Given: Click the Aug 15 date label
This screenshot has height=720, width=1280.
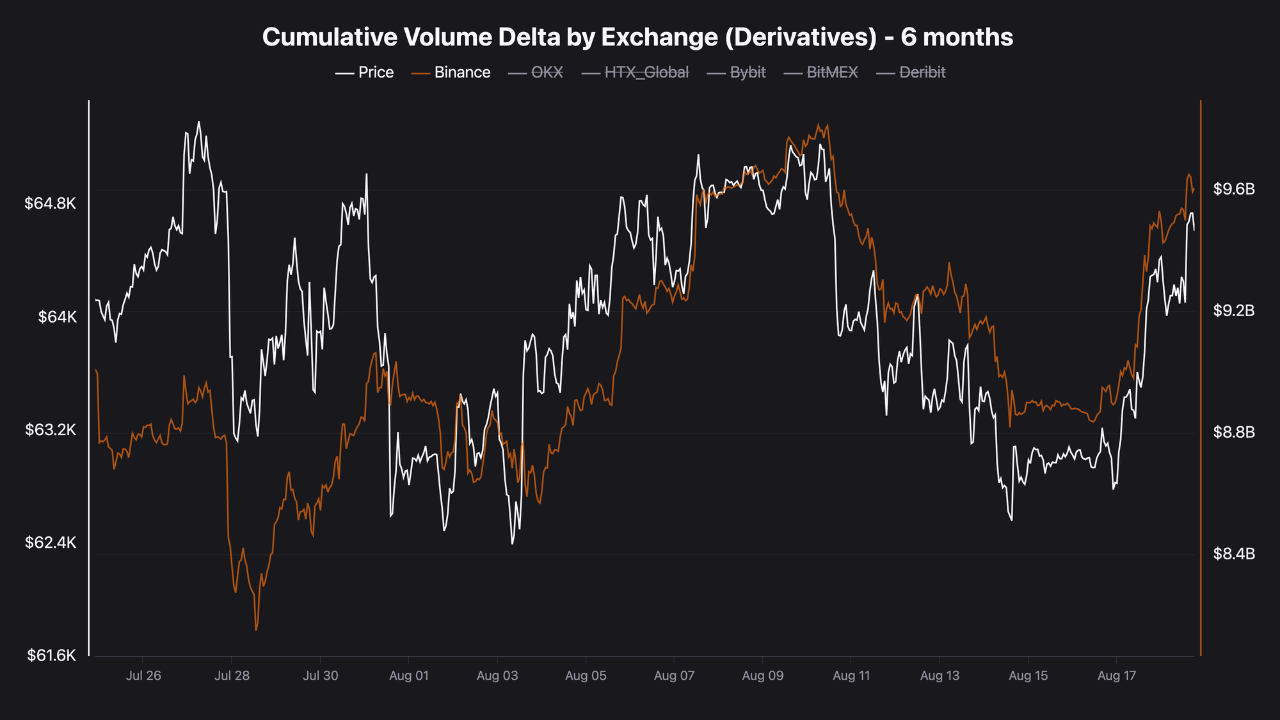Looking at the screenshot, I should 1028,676.
